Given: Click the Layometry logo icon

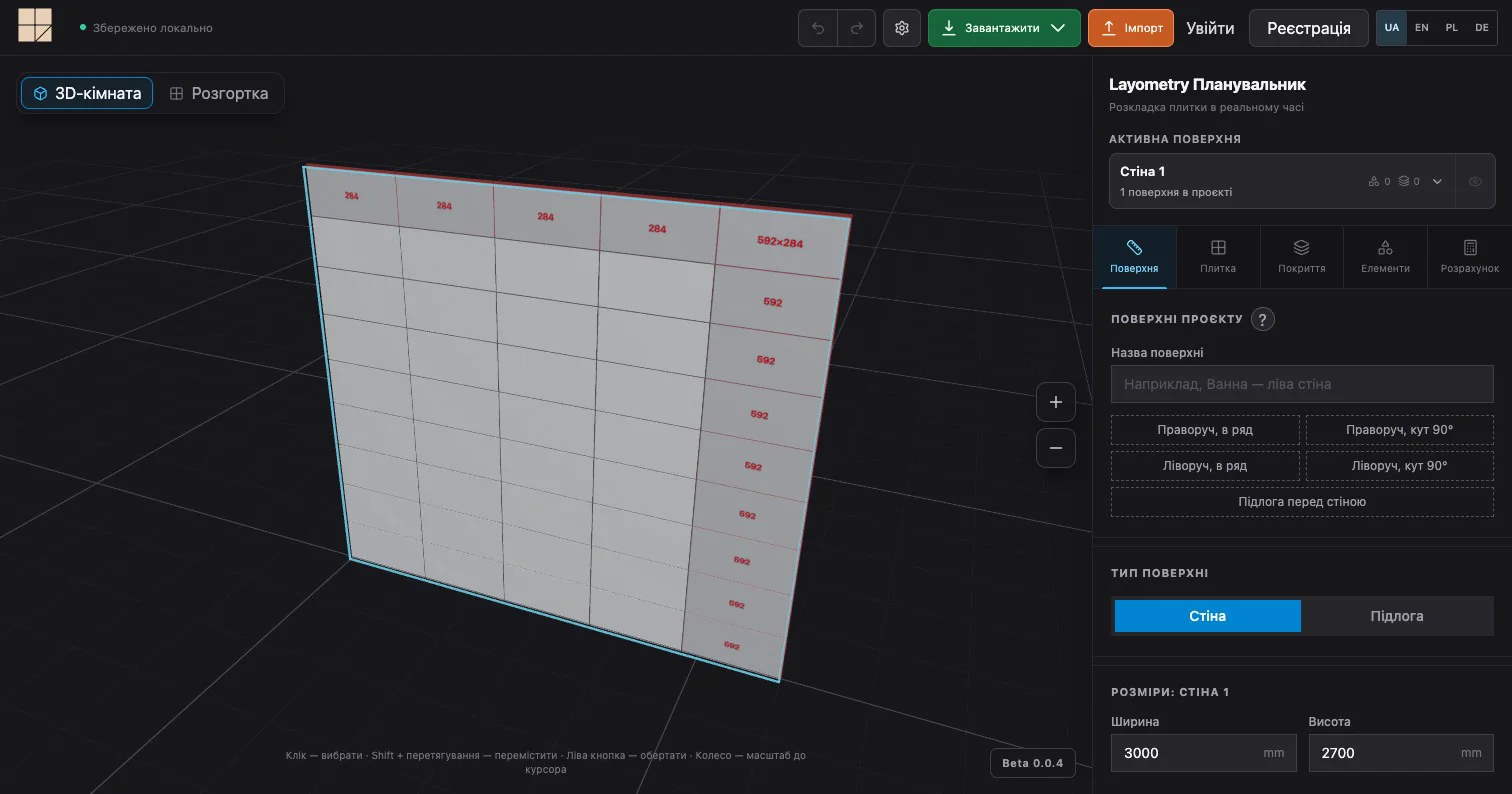Looking at the screenshot, I should pyautogui.click(x=35, y=26).
